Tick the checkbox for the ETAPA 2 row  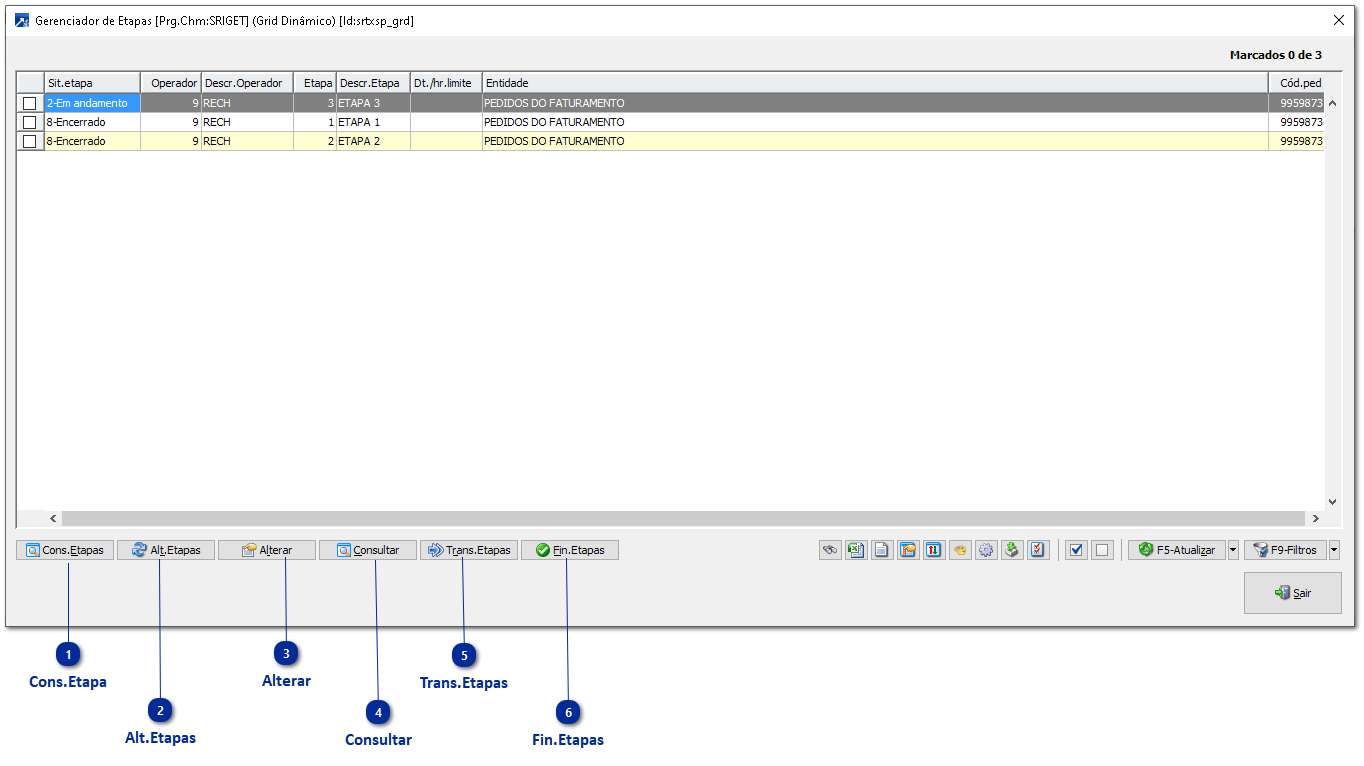[x=30, y=141]
